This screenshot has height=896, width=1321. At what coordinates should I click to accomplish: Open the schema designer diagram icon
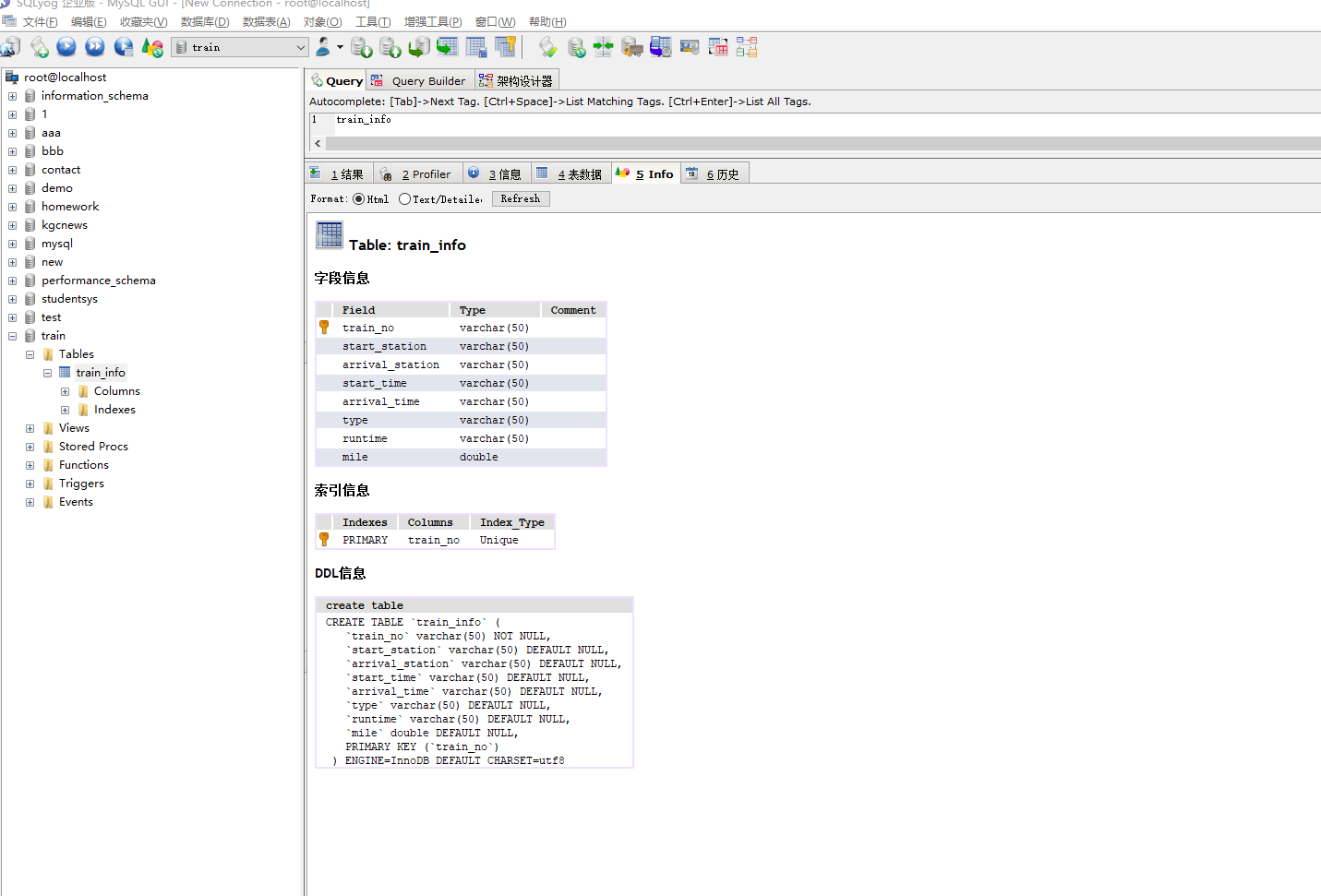(x=747, y=47)
